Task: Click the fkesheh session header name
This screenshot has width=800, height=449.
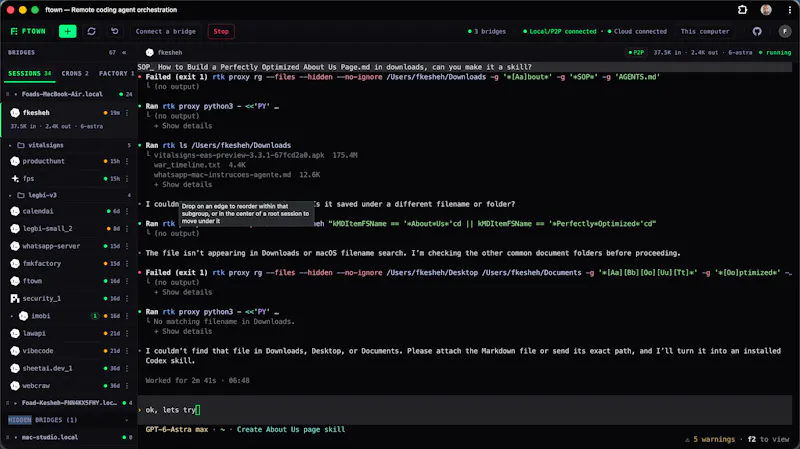Action: pyautogui.click(x=170, y=53)
